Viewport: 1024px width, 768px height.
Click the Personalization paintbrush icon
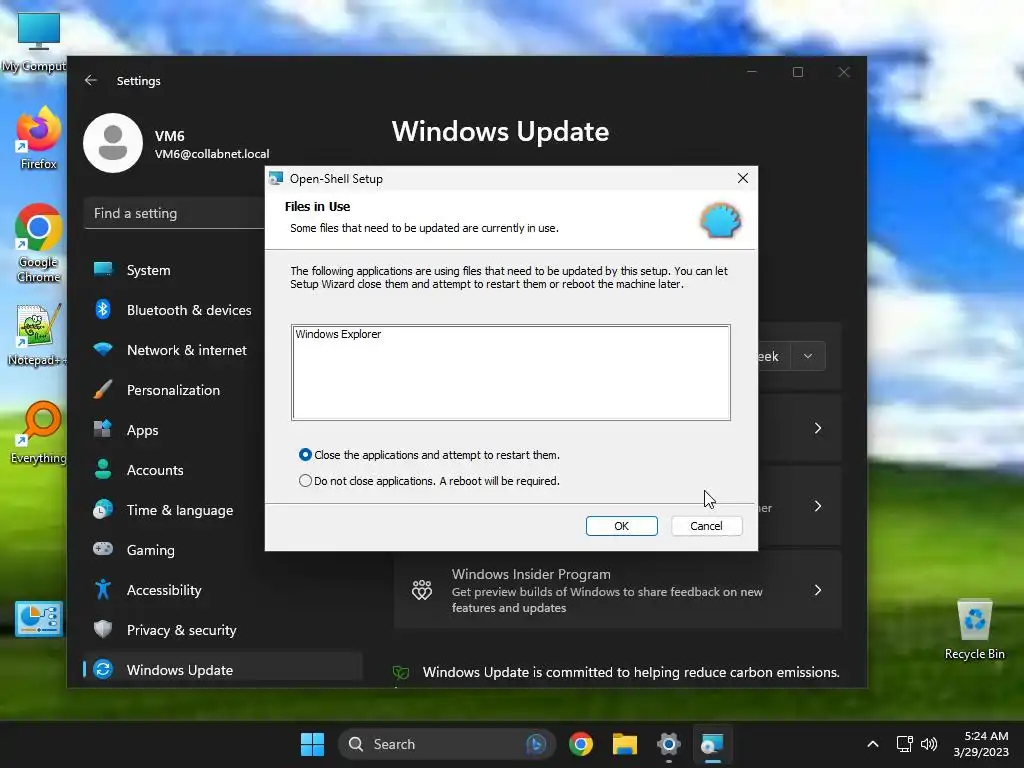pyautogui.click(x=103, y=389)
